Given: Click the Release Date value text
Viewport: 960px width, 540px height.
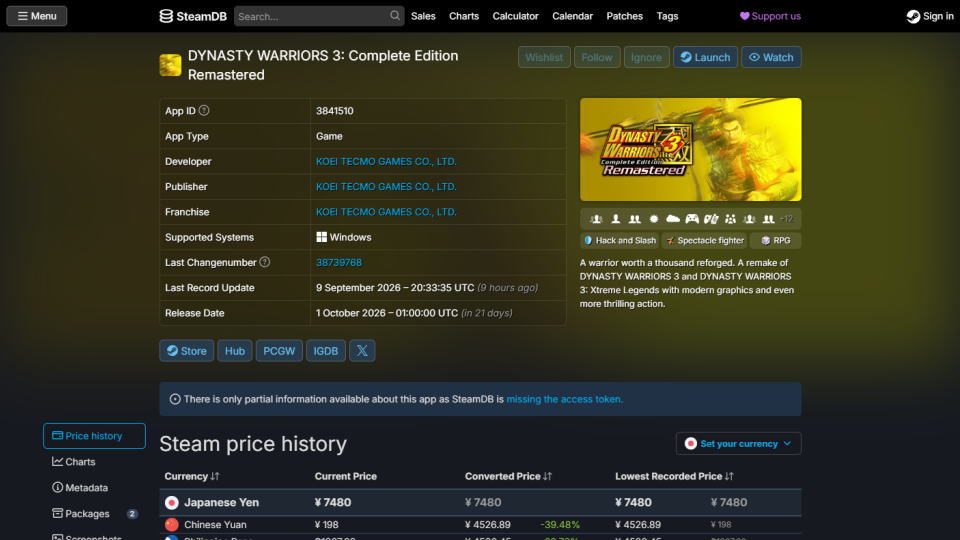Looking at the screenshot, I should click(414, 313).
